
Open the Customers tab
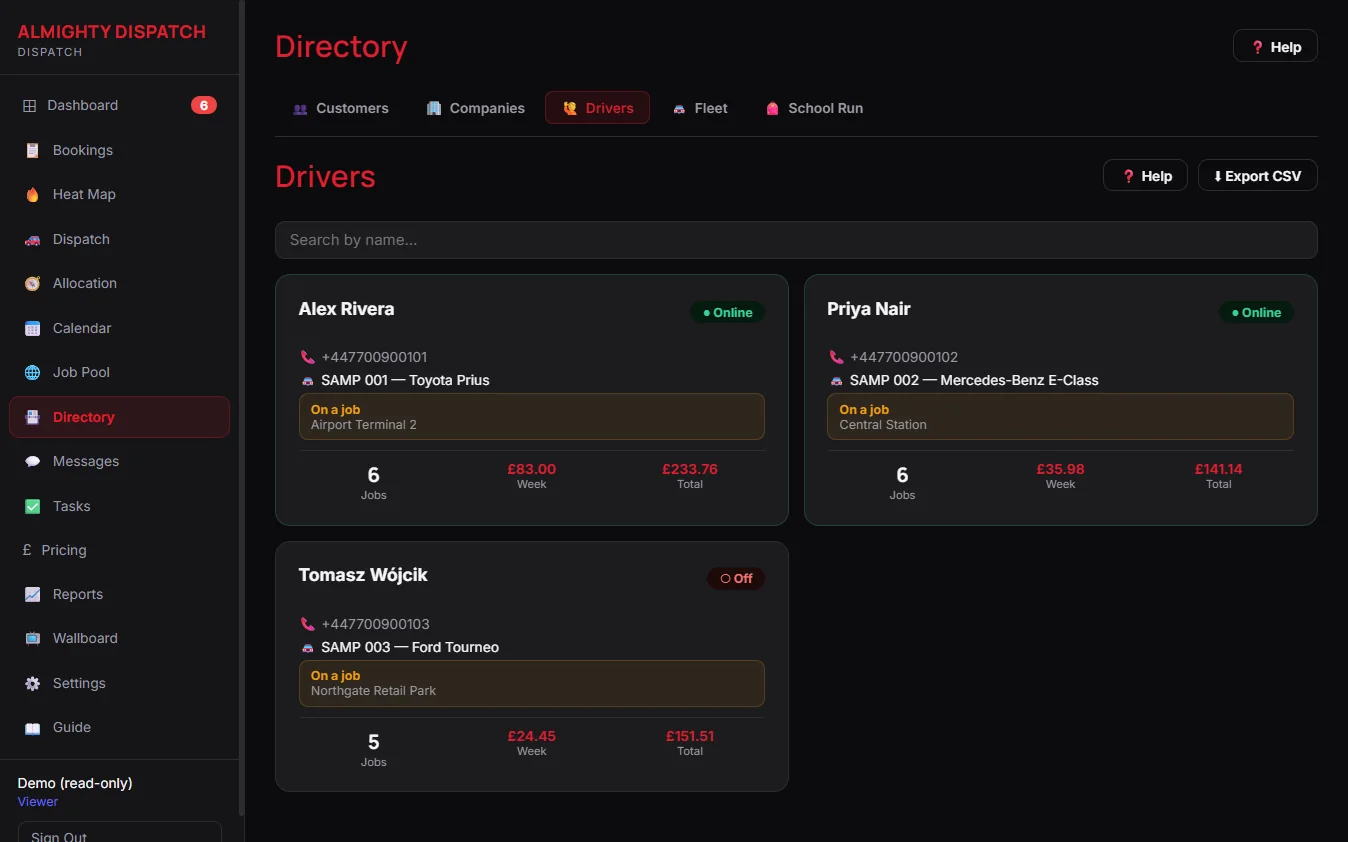click(340, 108)
